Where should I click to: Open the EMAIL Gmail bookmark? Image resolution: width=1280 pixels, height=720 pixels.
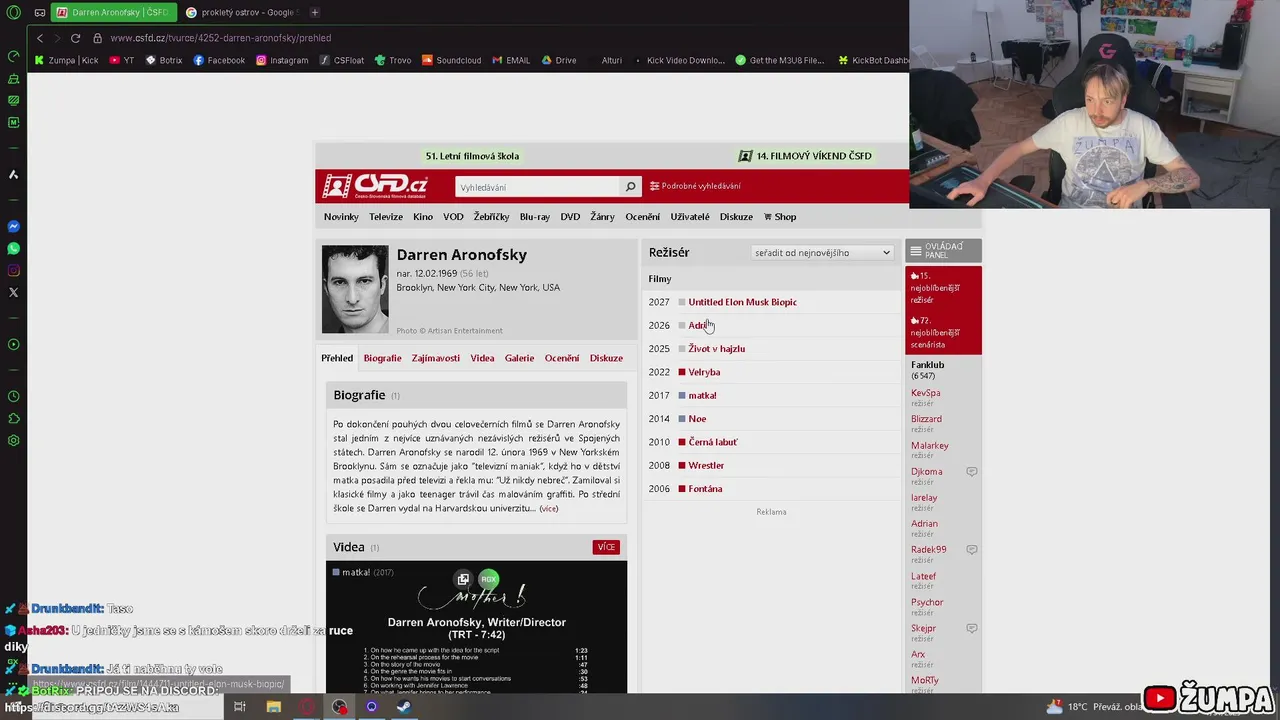point(511,60)
